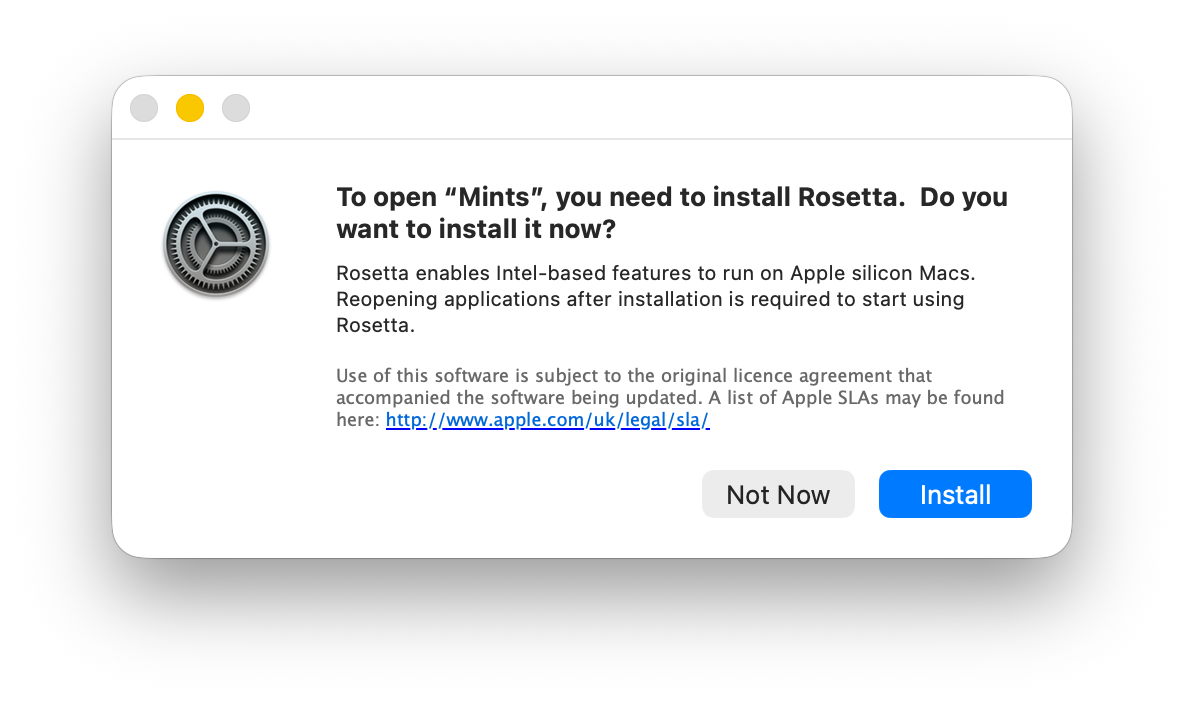Viewport: 1184px width, 706px height.
Task: Click the greyed-out close window button
Action: click(144, 108)
